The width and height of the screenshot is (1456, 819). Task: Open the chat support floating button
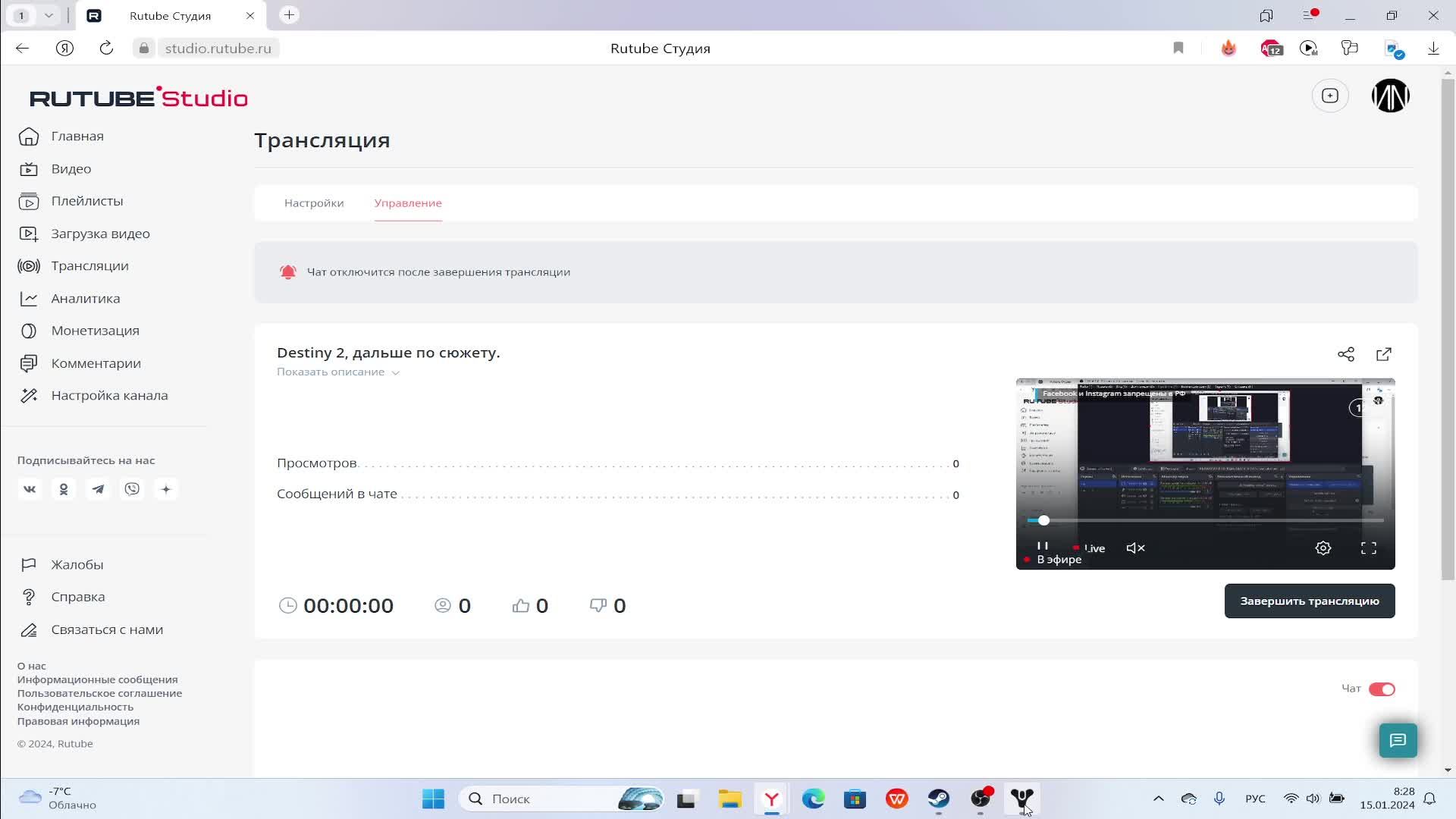tap(1397, 740)
